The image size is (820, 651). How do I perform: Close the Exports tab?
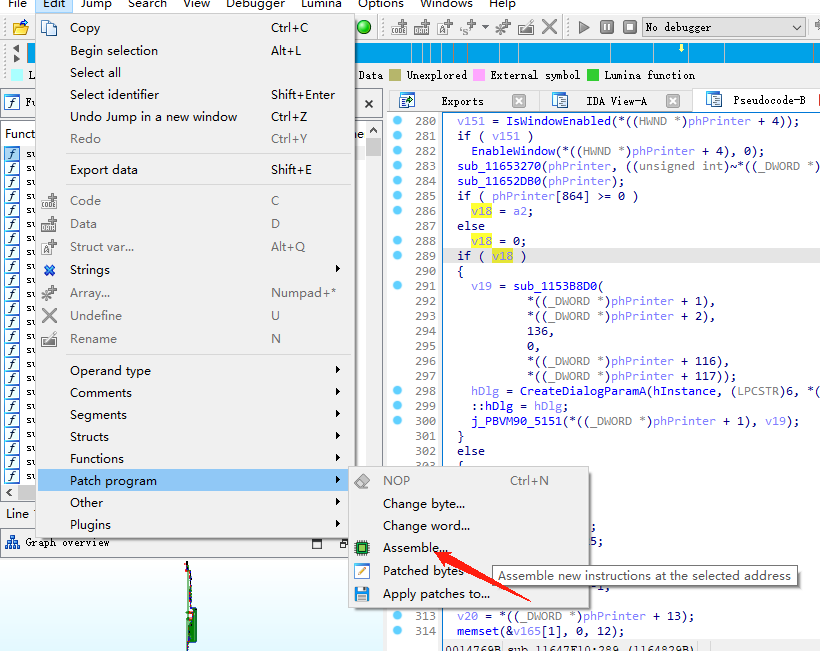(x=519, y=101)
